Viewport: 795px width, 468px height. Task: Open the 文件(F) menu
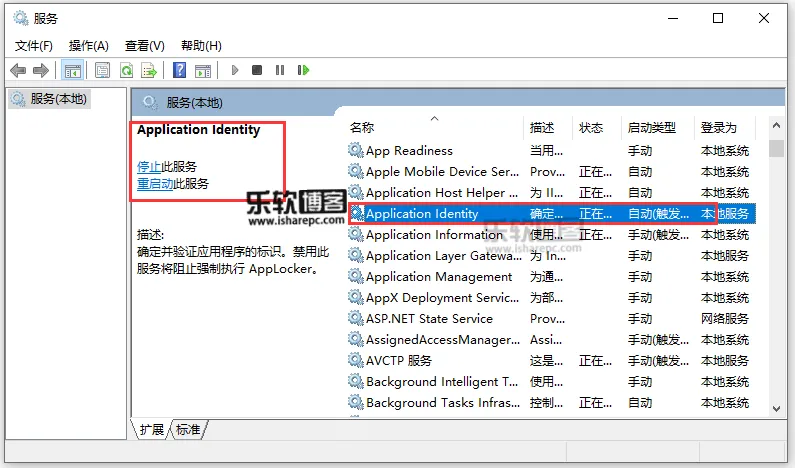click(33, 46)
